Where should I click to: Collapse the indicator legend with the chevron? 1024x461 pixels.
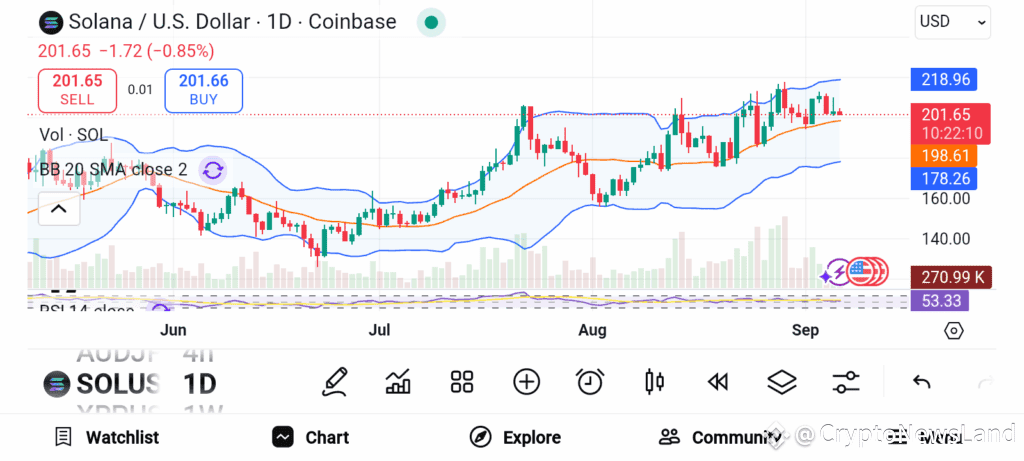[x=59, y=209]
